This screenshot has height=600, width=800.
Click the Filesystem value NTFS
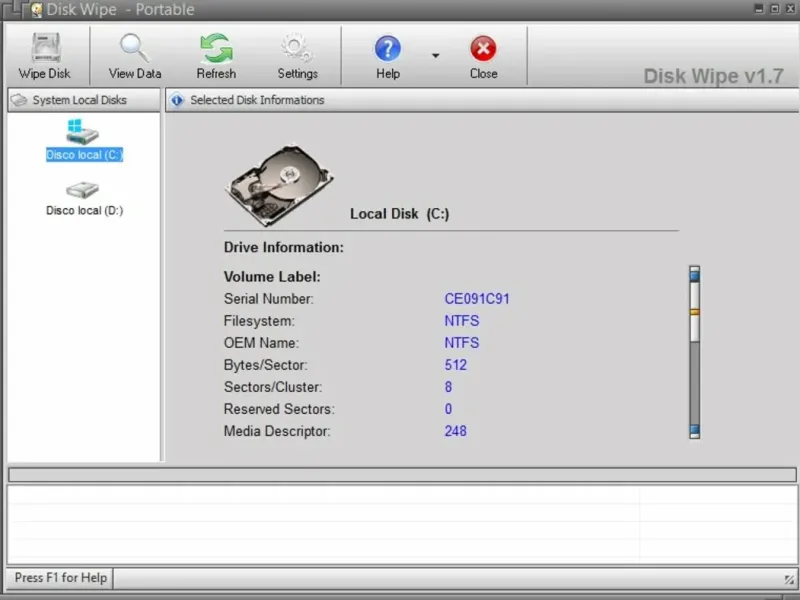click(x=462, y=321)
